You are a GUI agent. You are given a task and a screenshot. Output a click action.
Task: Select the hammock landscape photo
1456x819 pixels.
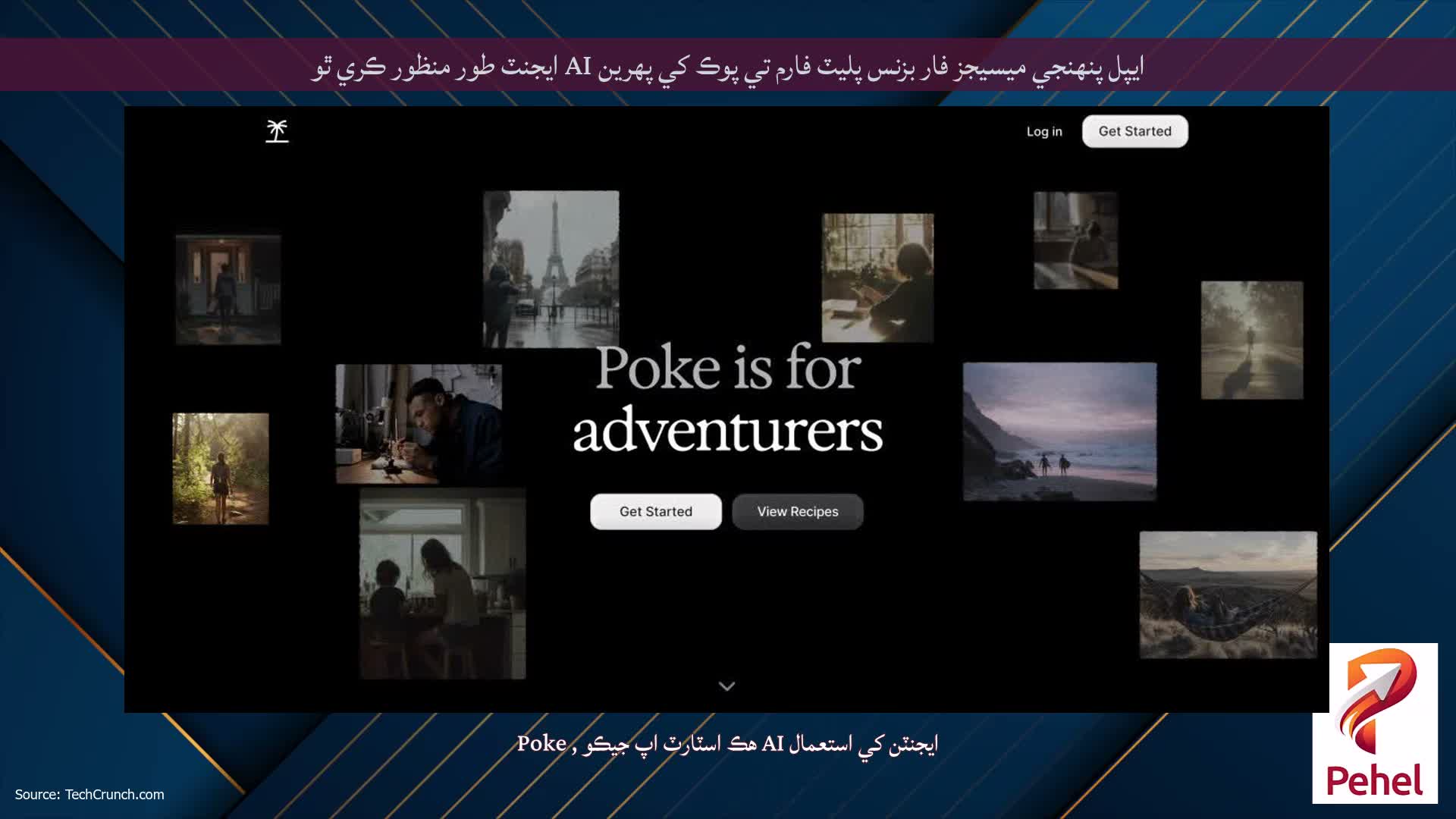point(1228,595)
